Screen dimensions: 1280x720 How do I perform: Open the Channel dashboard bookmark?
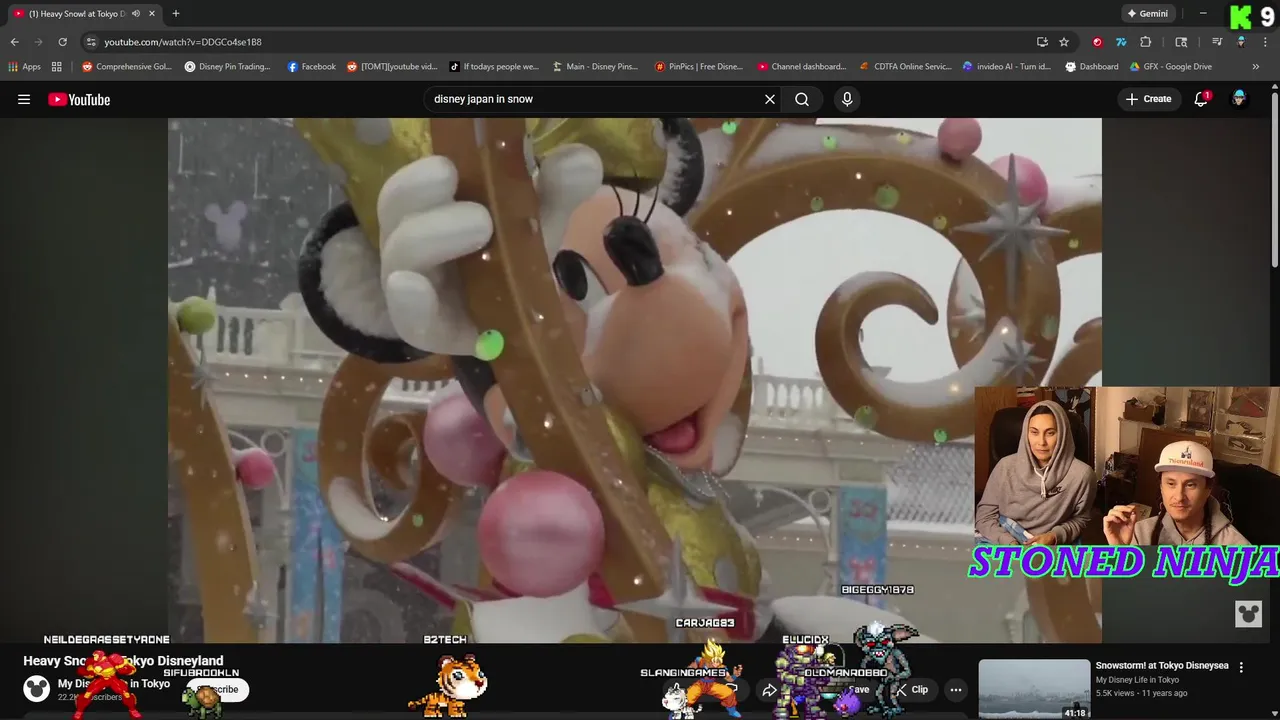click(802, 67)
